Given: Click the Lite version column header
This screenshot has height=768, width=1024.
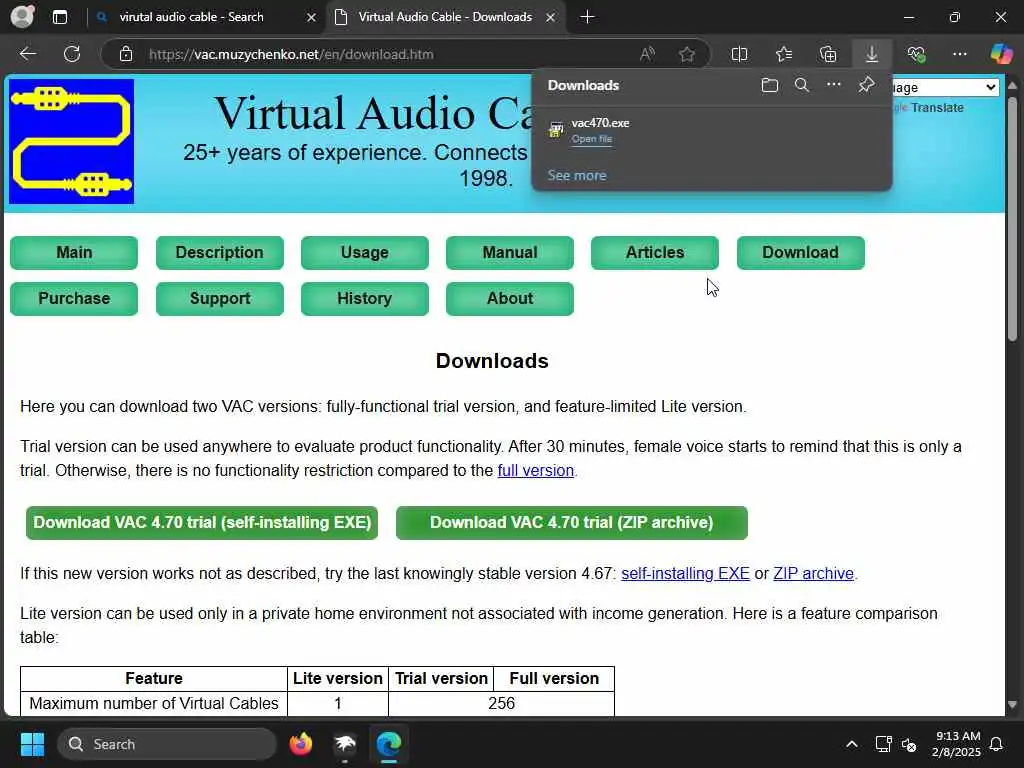Looking at the screenshot, I should (x=338, y=679).
